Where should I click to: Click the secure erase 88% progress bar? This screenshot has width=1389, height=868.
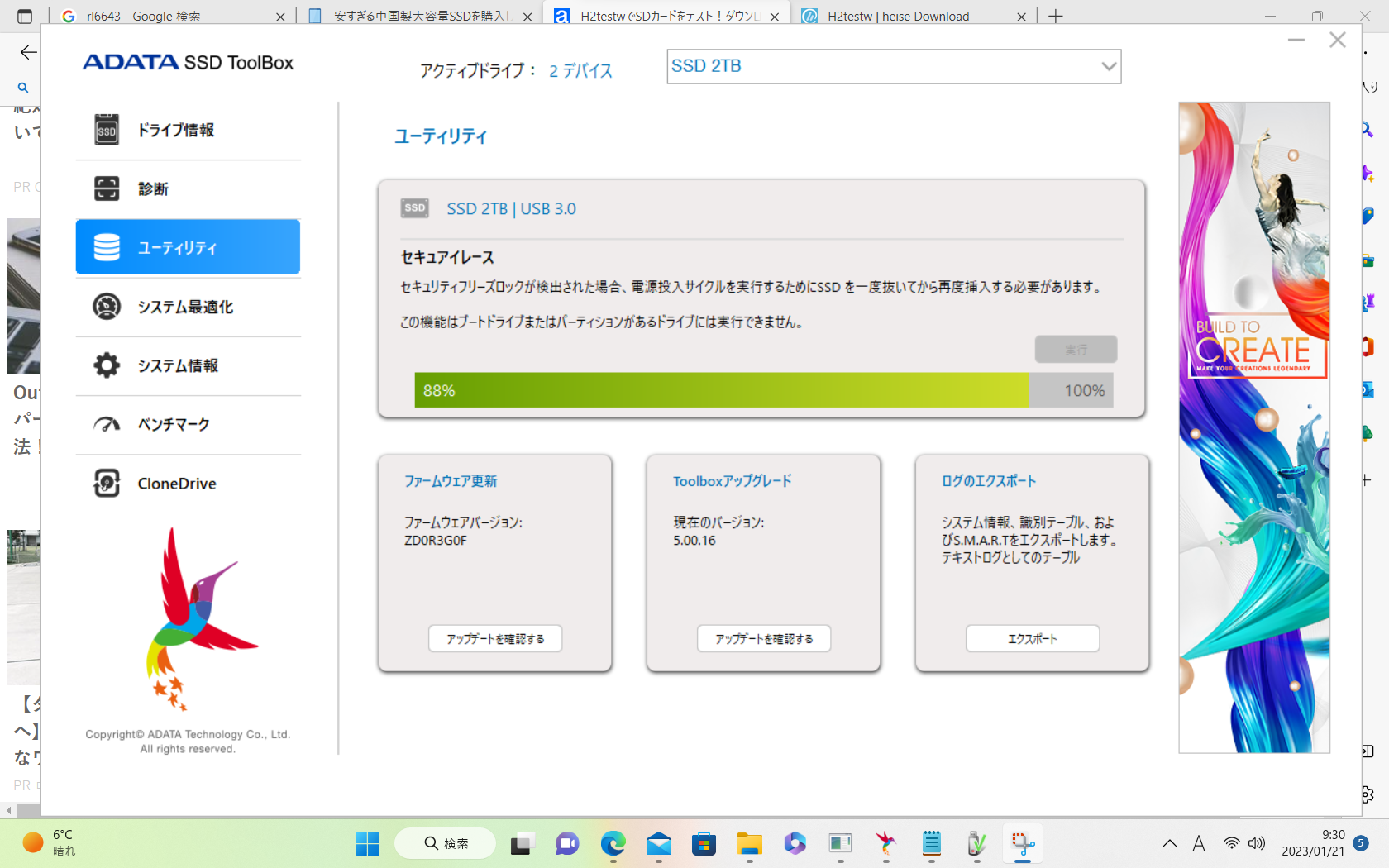tap(764, 390)
